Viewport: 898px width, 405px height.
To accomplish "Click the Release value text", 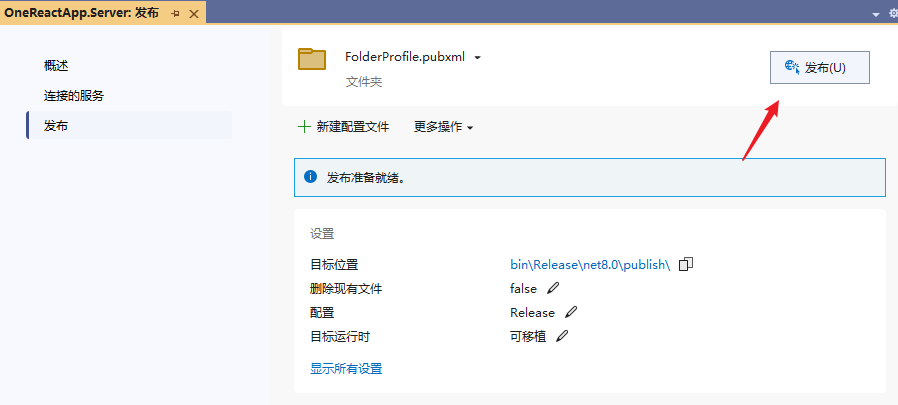I will coord(533,313).
